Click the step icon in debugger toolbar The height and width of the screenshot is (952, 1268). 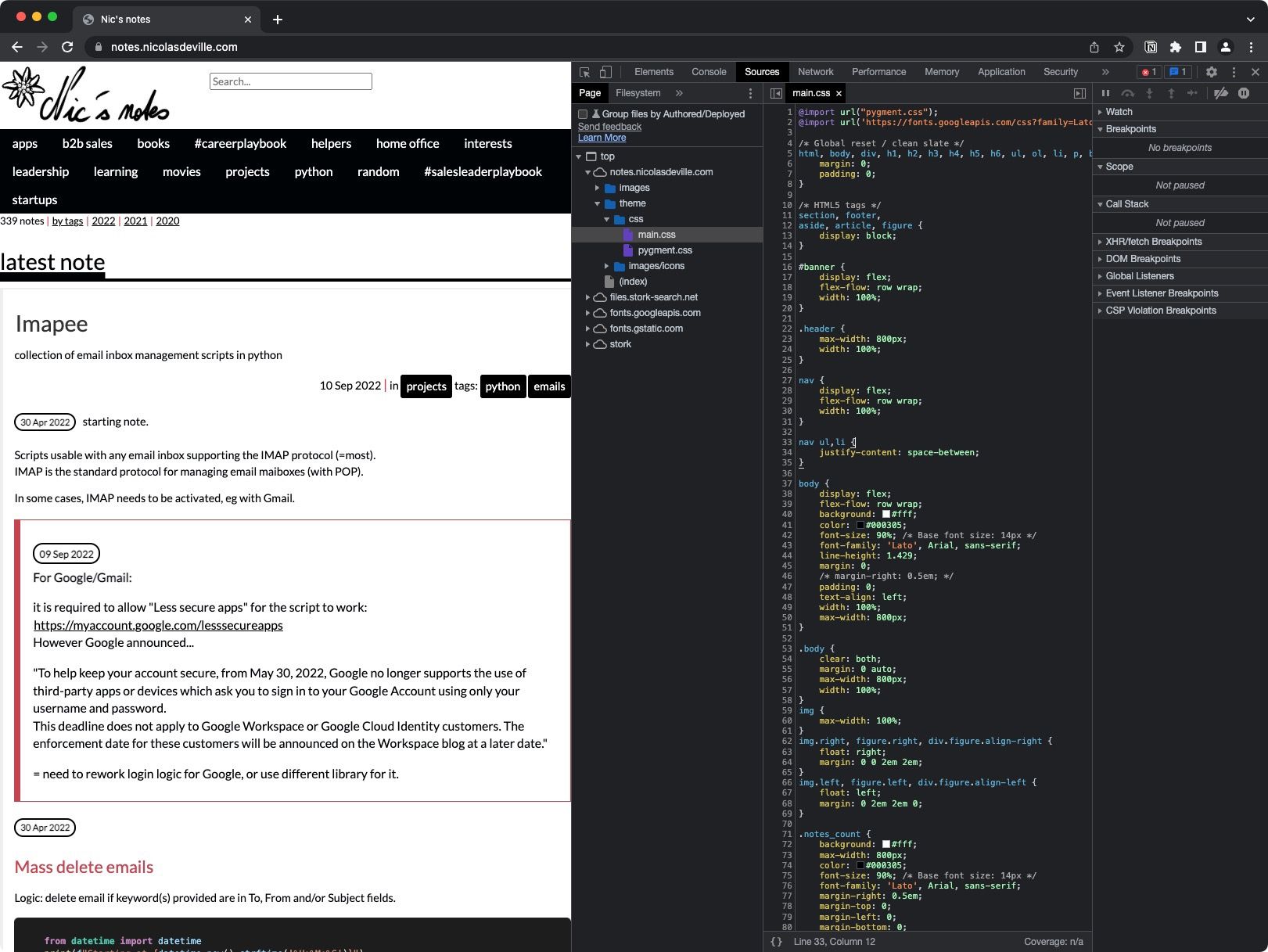(1193, 93)
